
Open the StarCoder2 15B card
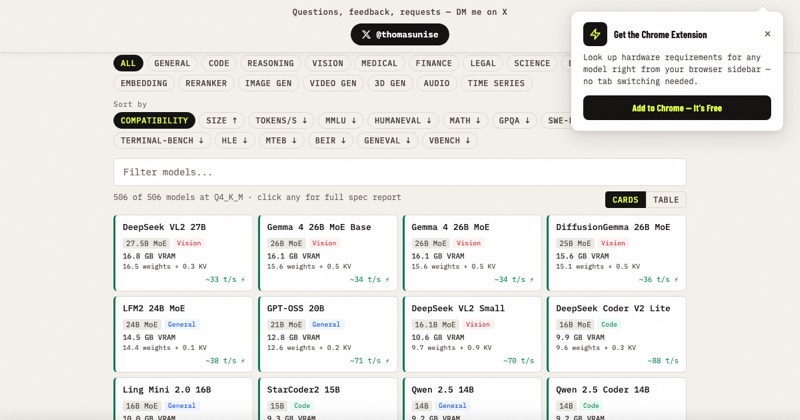point(328,399)
